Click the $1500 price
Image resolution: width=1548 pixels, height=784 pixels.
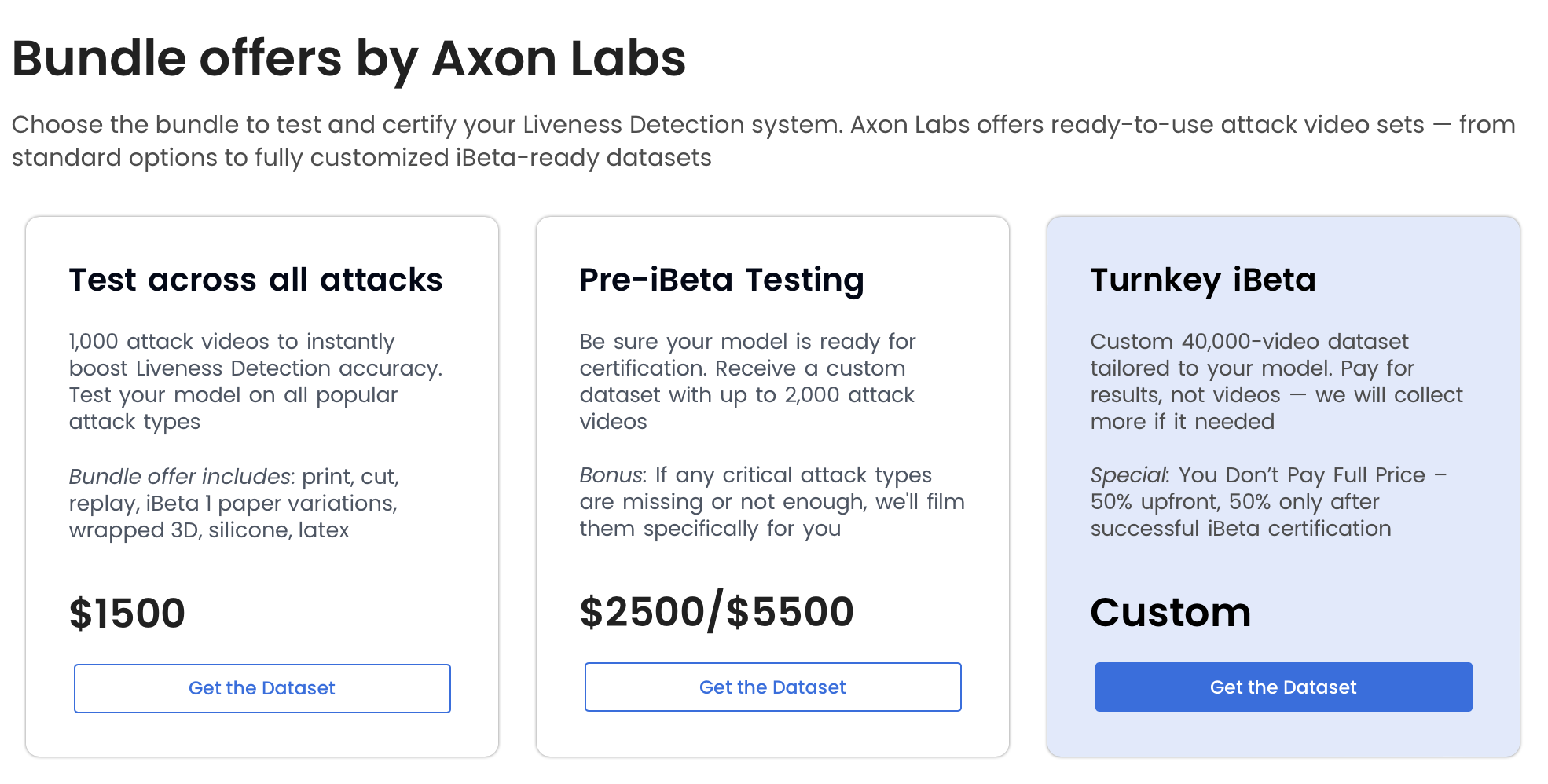pos(127,613)
